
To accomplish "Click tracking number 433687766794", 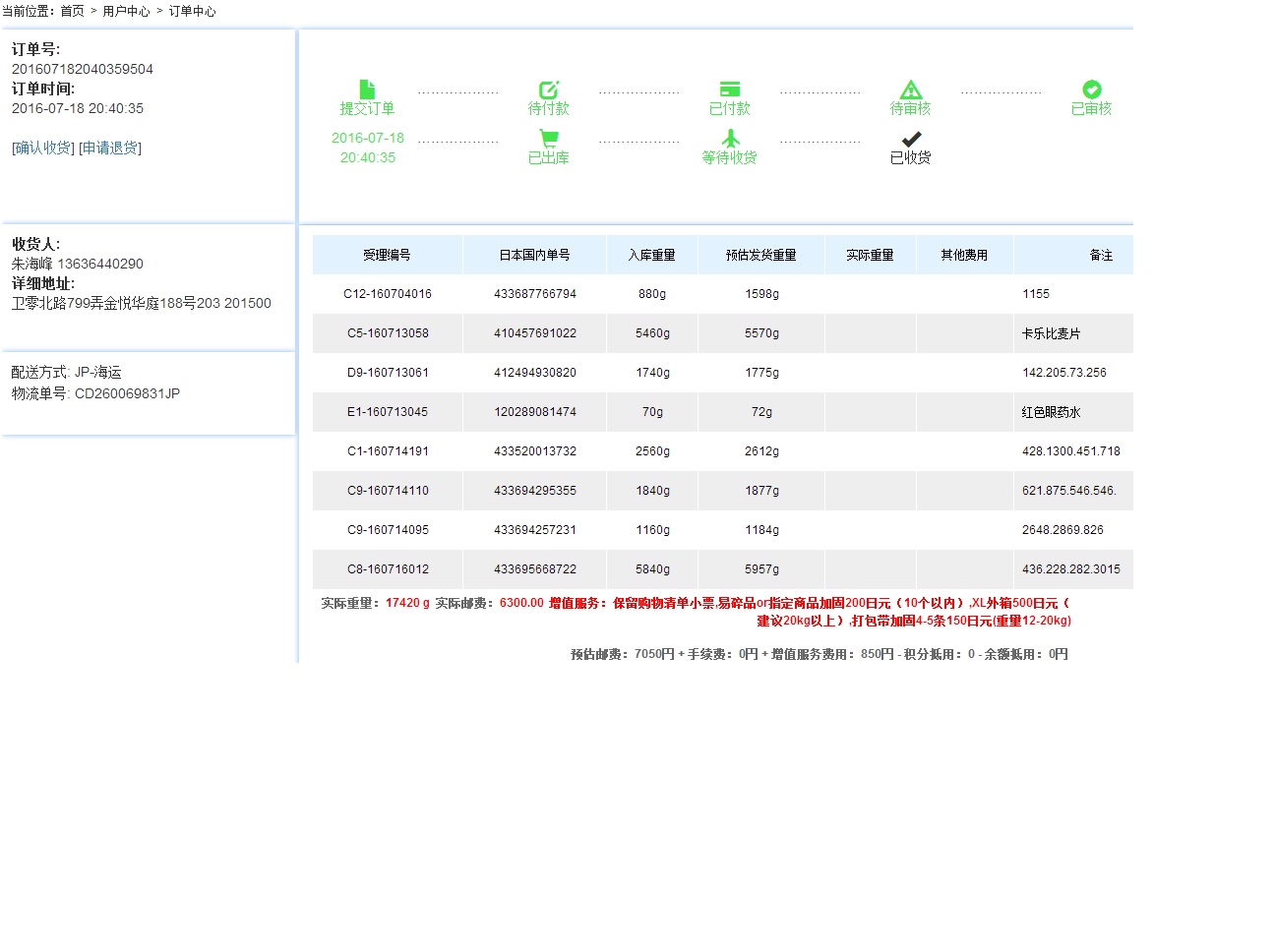I will pos(535,294).
